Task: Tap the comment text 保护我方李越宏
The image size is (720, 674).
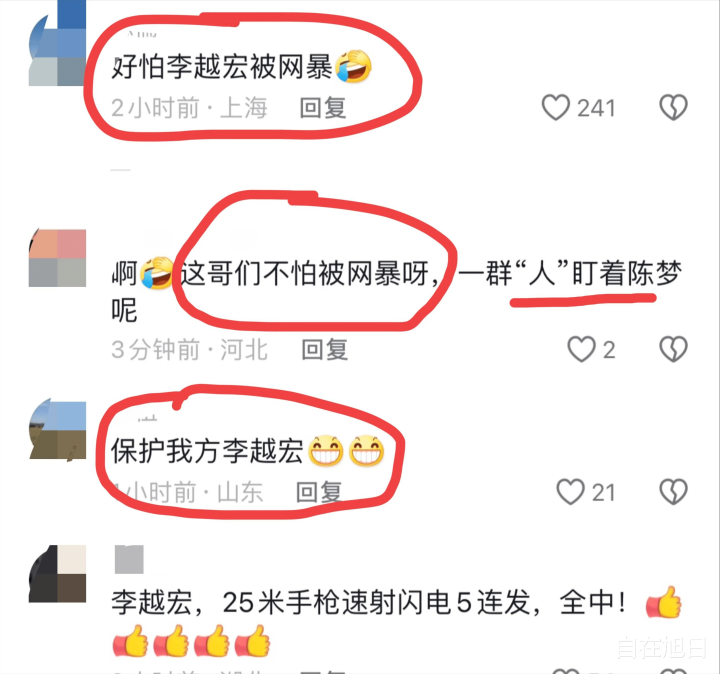Action: click(x=207, y=451)
